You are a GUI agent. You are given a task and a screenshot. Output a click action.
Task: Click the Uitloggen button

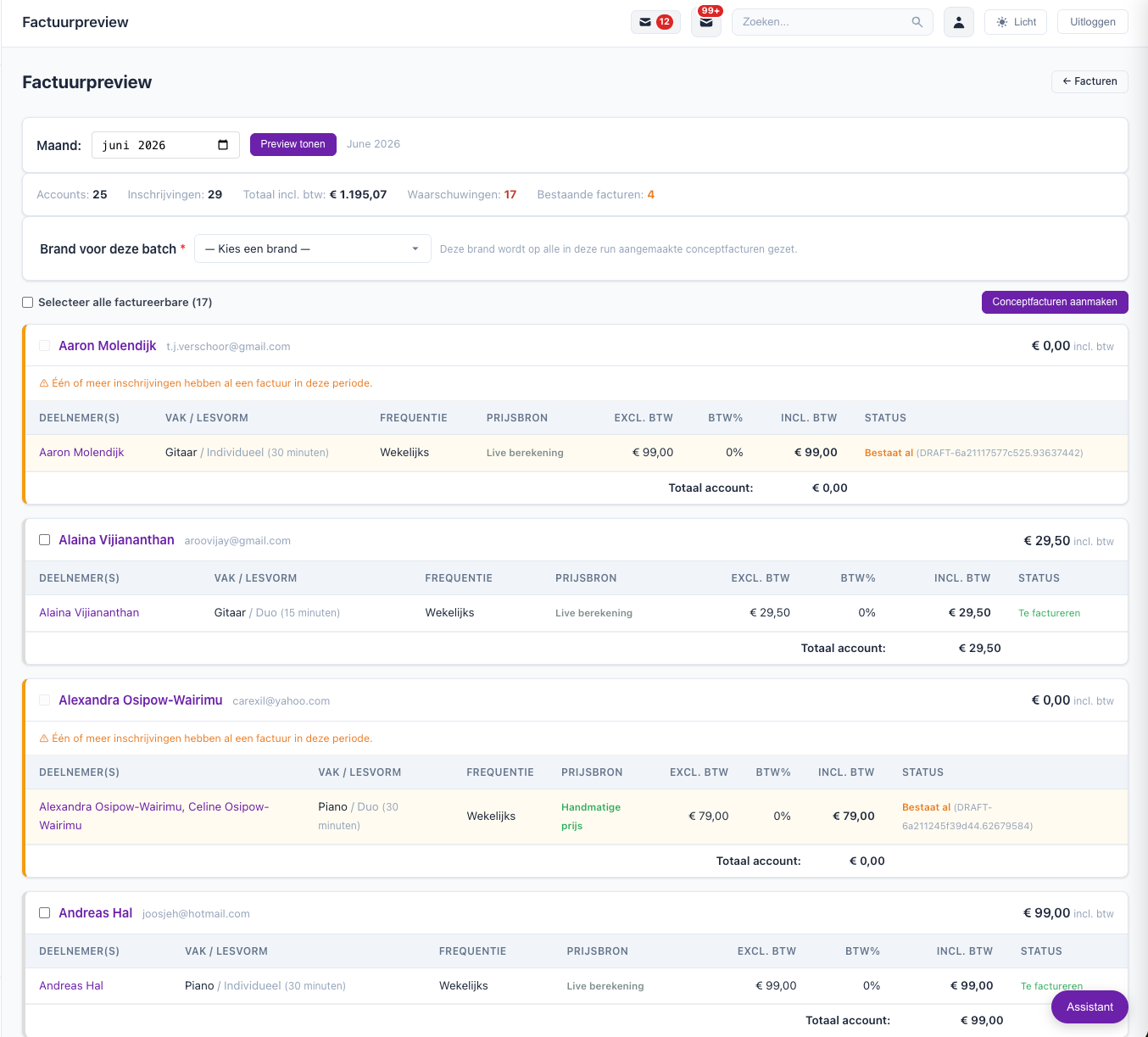click(1093, 22)
